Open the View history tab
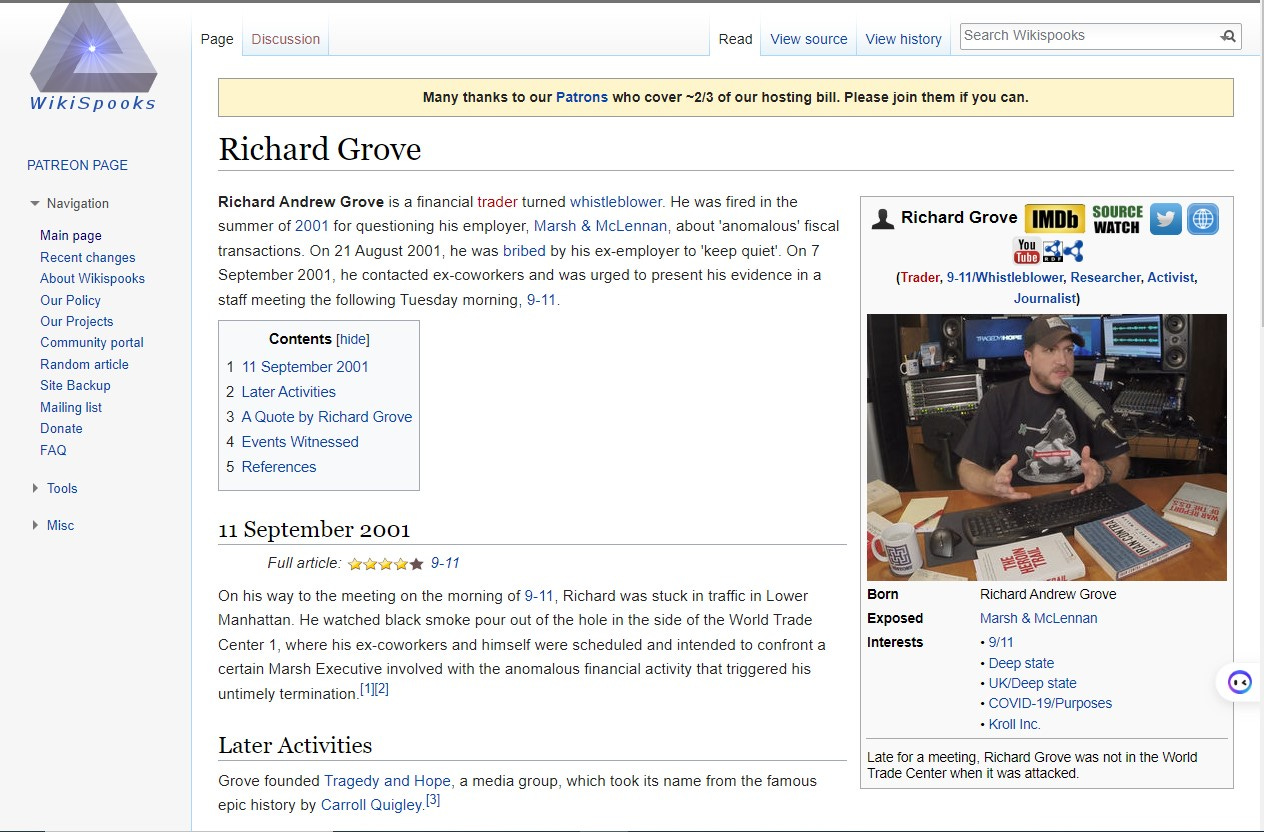The image size is (1264, 832). (904, 39)
